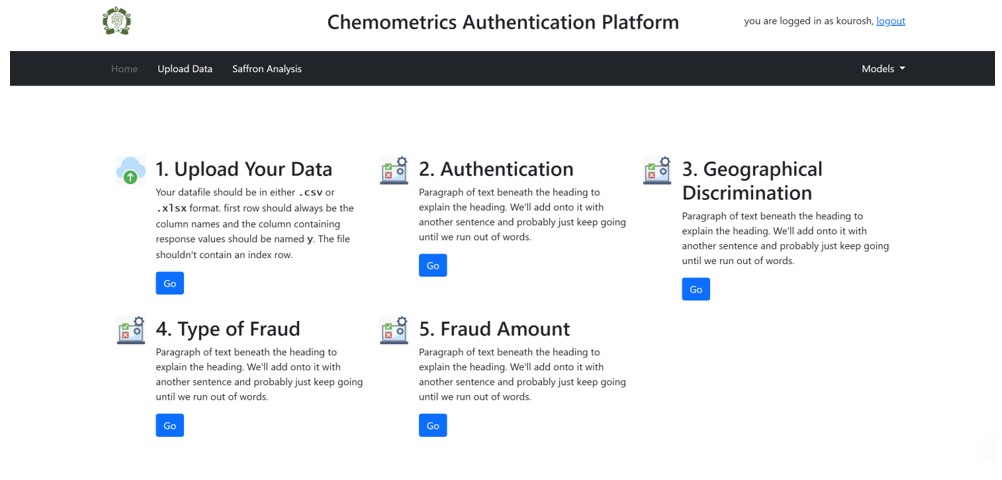The image size is (1002, 480).
Task: Open the Upload Data page
Action: tap(185, 69)
